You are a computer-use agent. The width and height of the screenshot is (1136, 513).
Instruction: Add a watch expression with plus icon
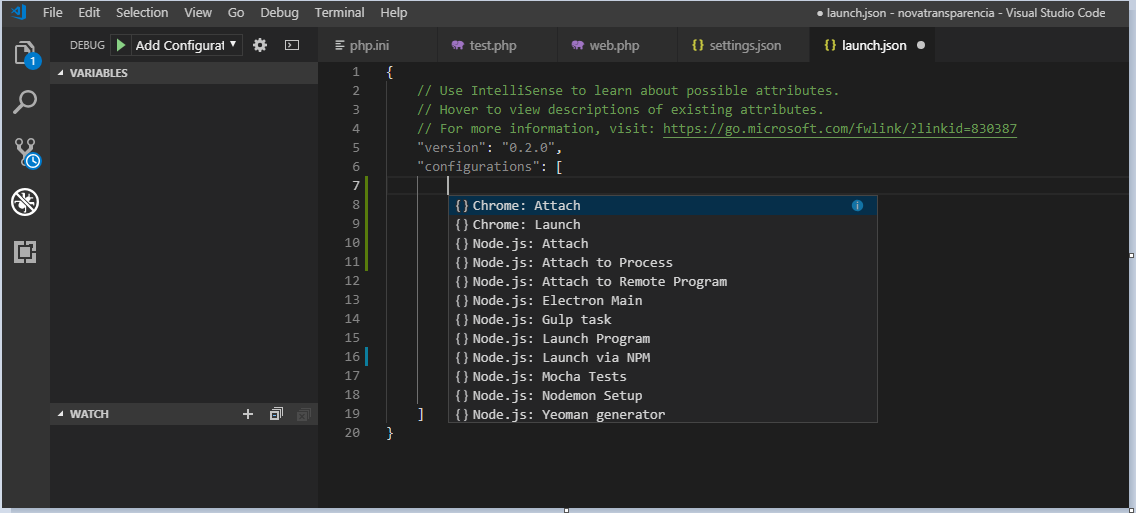248,414
